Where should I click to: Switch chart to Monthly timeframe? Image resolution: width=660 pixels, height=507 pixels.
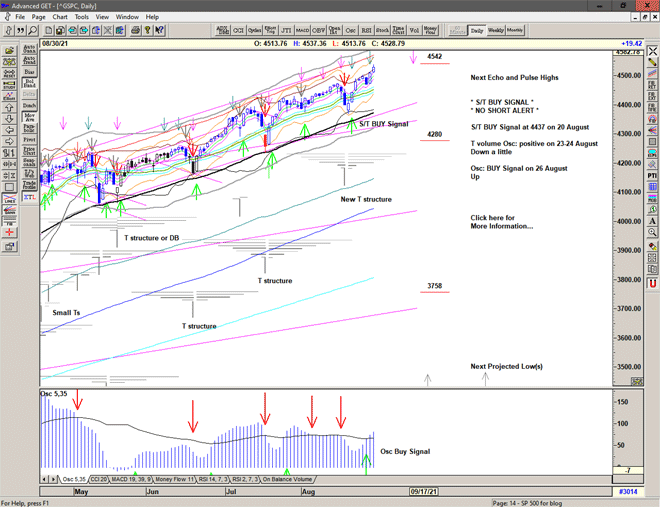pyautogui.click(x=515, y=30)
